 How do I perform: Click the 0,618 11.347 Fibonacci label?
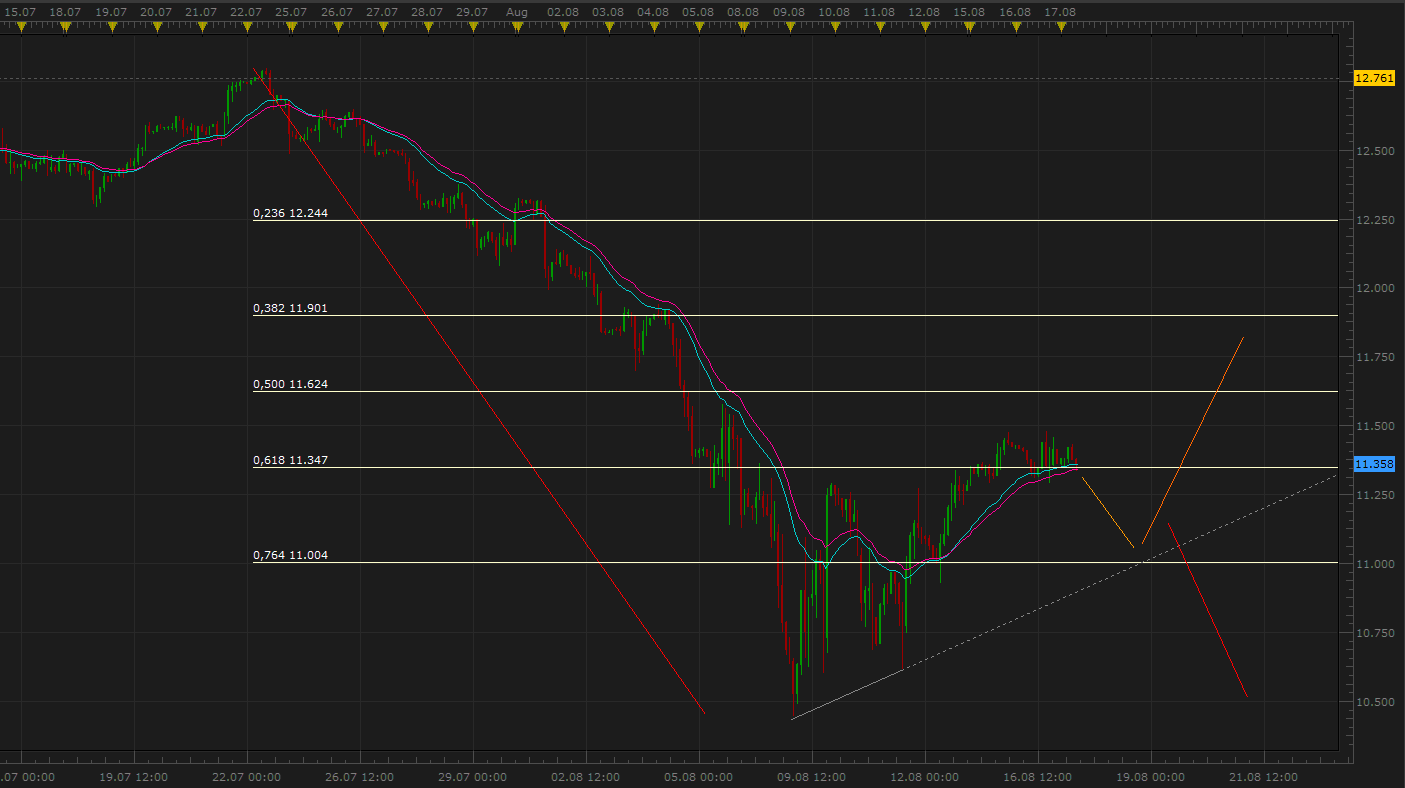coord(290,461)
